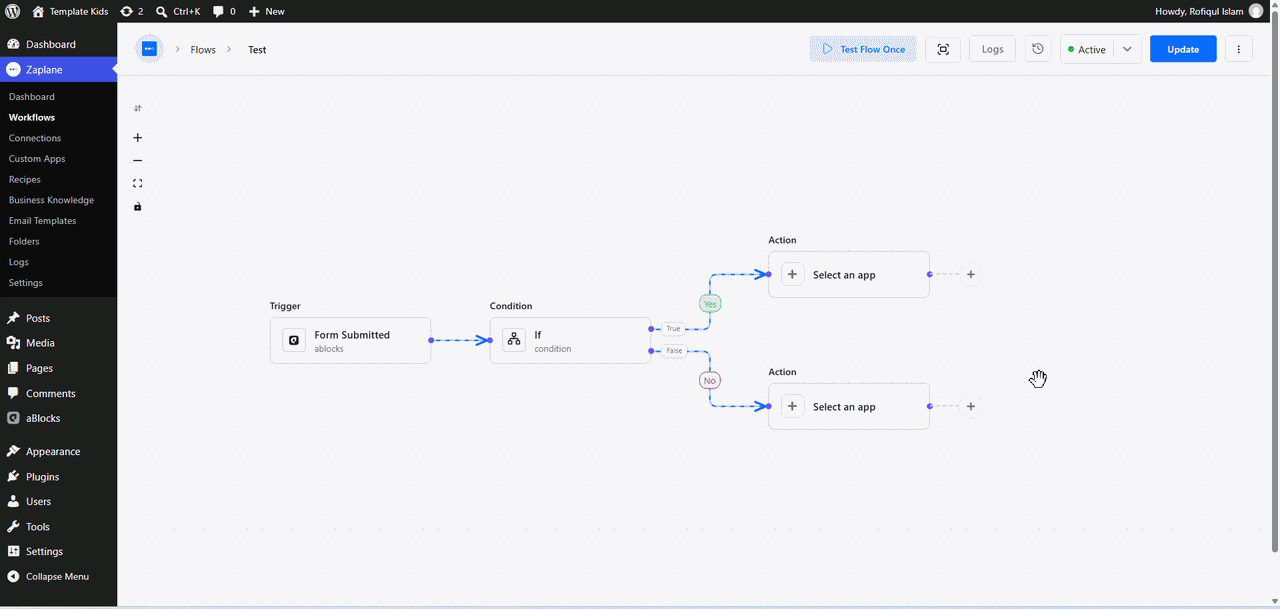Viewport: 1280px width, 609px height.
Task: Expand the Active status dropdown arrow
Action: [1128, 49]
